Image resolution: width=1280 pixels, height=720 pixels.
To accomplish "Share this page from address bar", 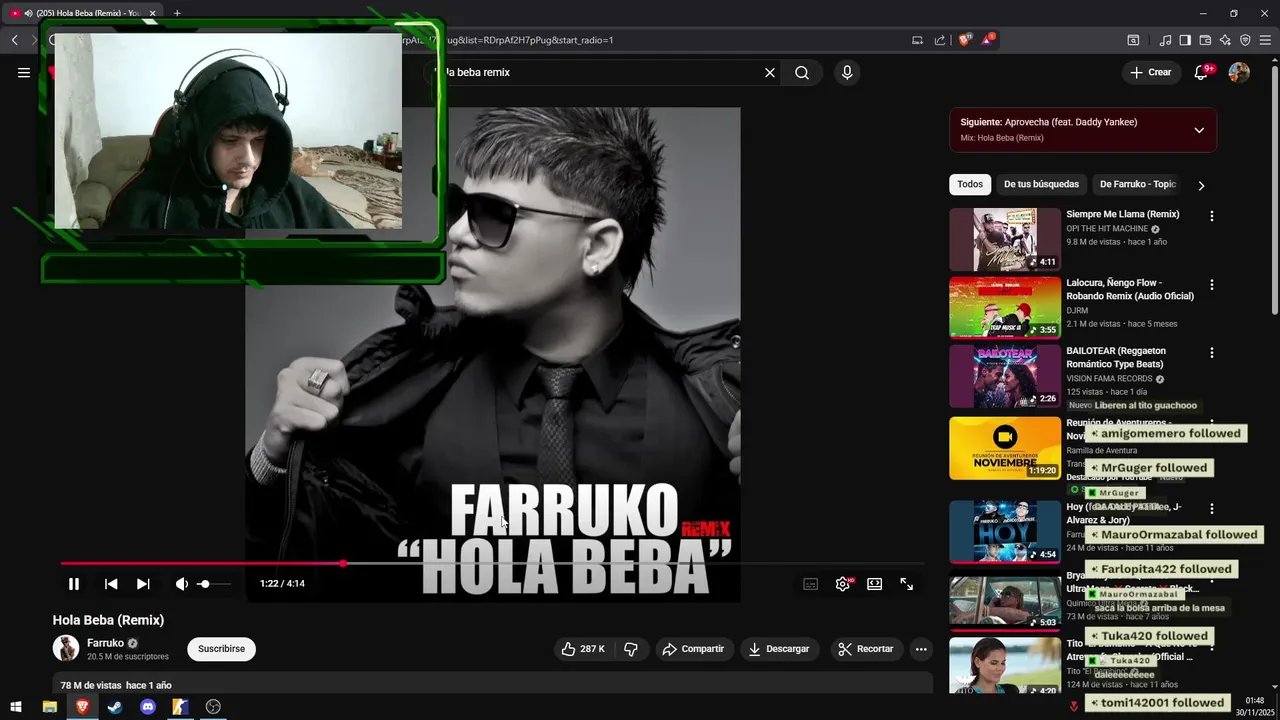I will 940,40.
